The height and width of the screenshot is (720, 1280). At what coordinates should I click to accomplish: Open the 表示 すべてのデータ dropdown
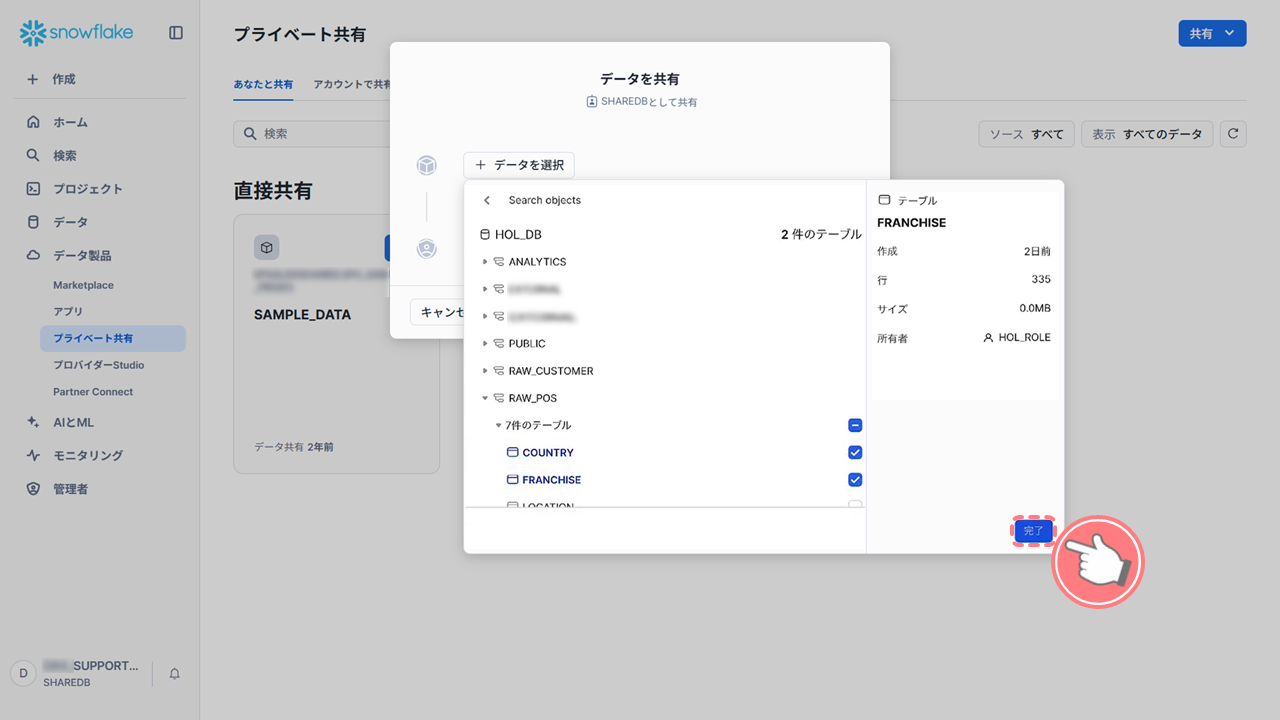coord(1147,134)
